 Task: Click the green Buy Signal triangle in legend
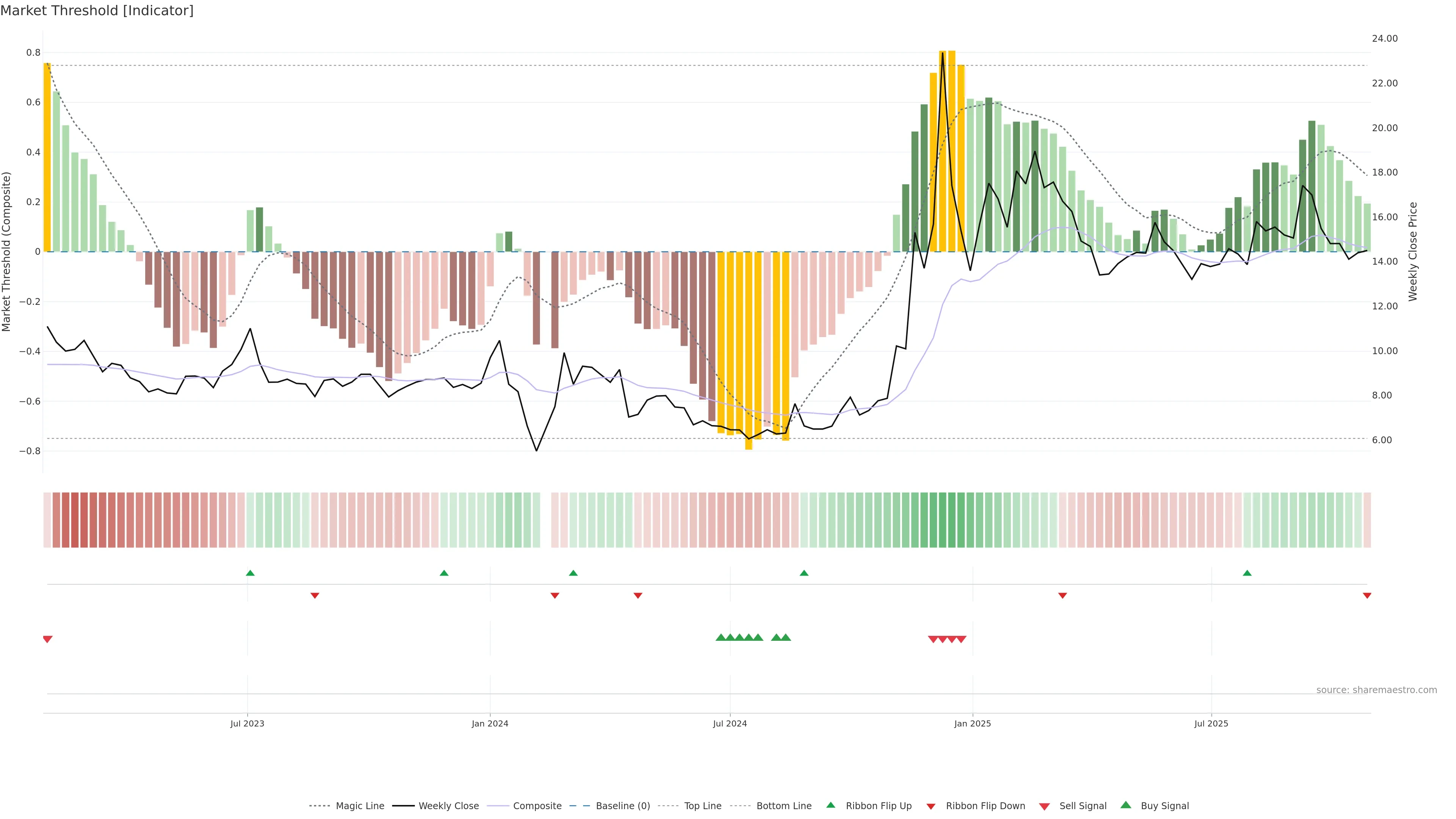(x=1126, y=805)
